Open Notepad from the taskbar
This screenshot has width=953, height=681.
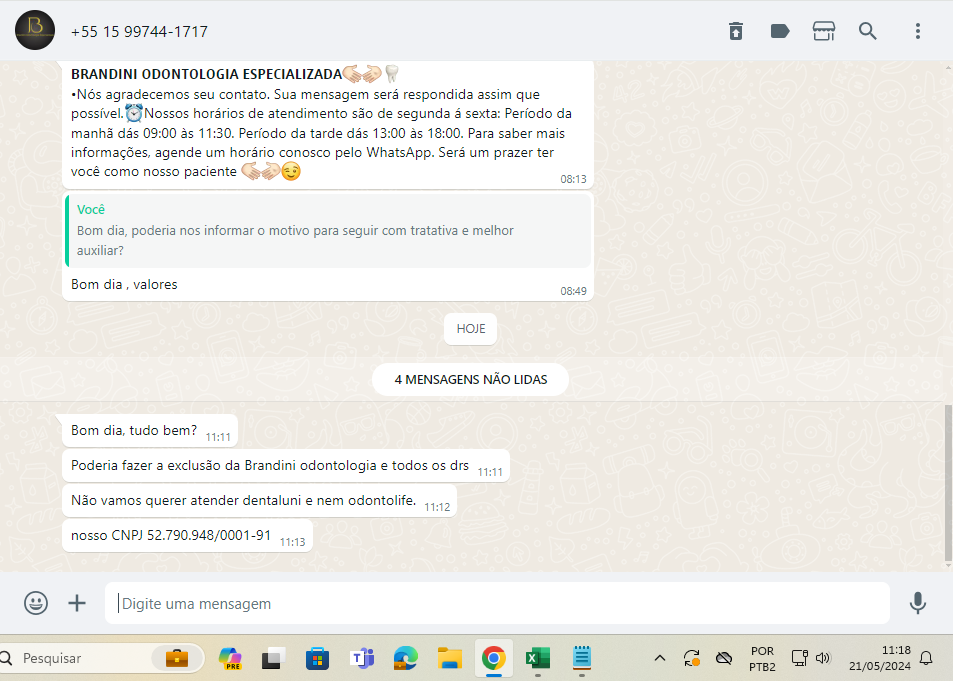(582, 658)
